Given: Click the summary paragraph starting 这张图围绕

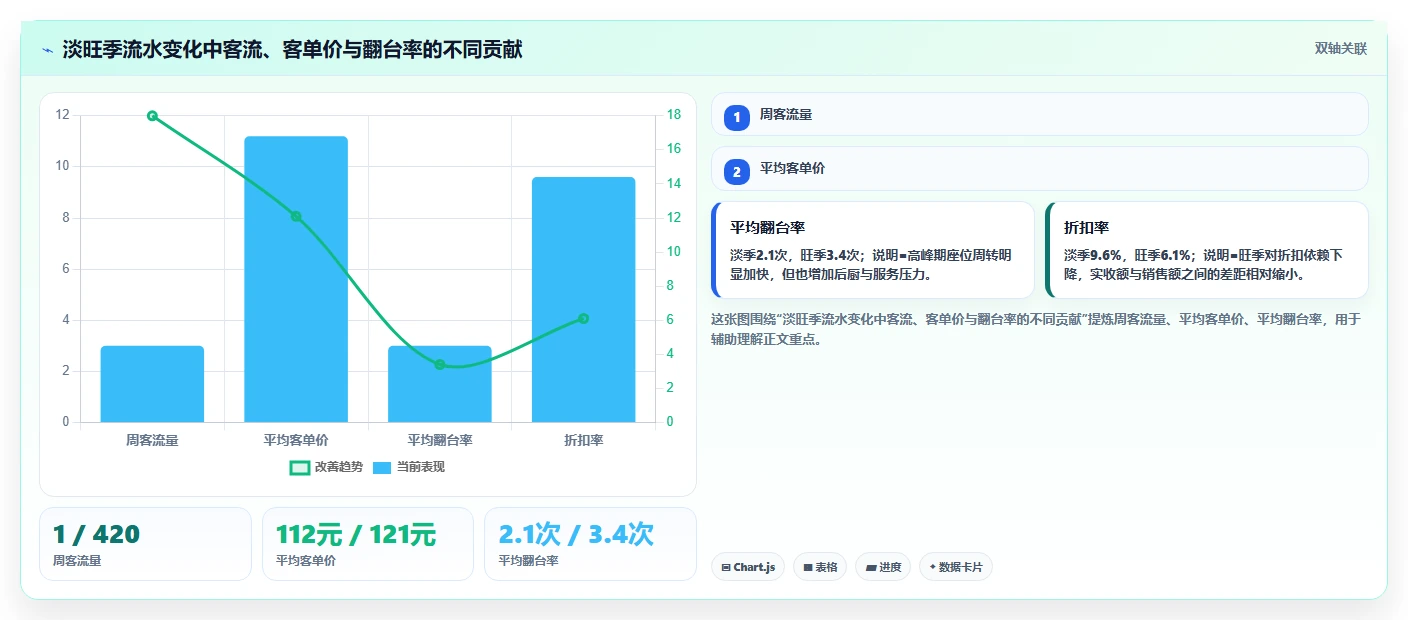Looking at the screenshot, I should 1036,329.
